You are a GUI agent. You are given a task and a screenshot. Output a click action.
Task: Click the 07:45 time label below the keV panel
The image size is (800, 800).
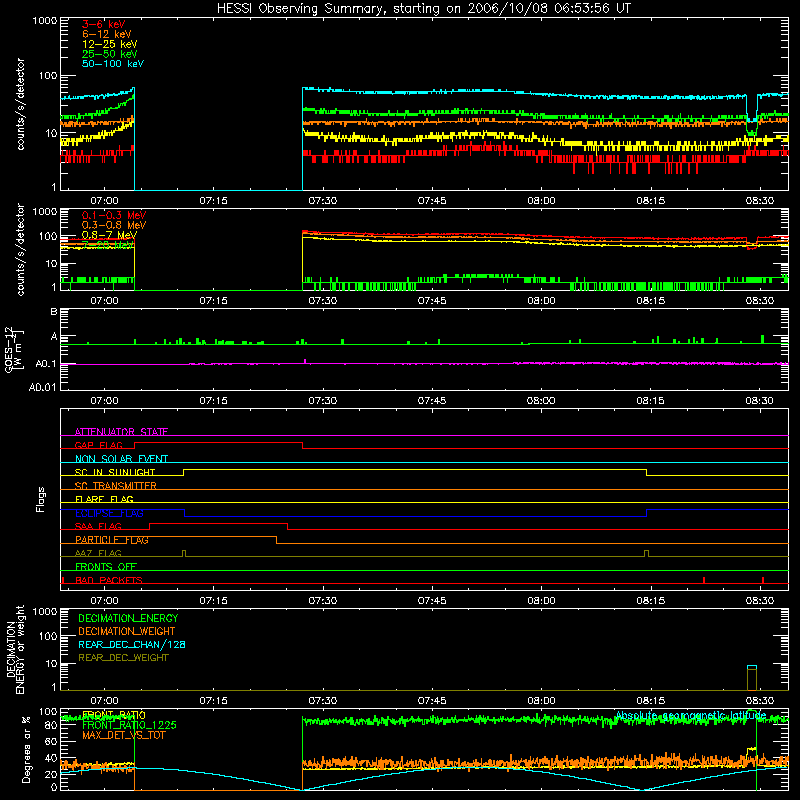coord(432,201)
